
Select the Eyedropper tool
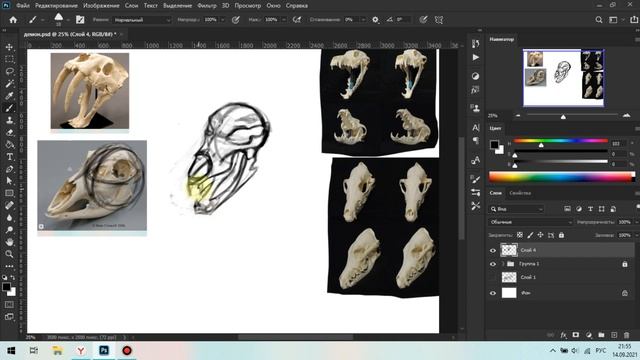pos(9,96)
